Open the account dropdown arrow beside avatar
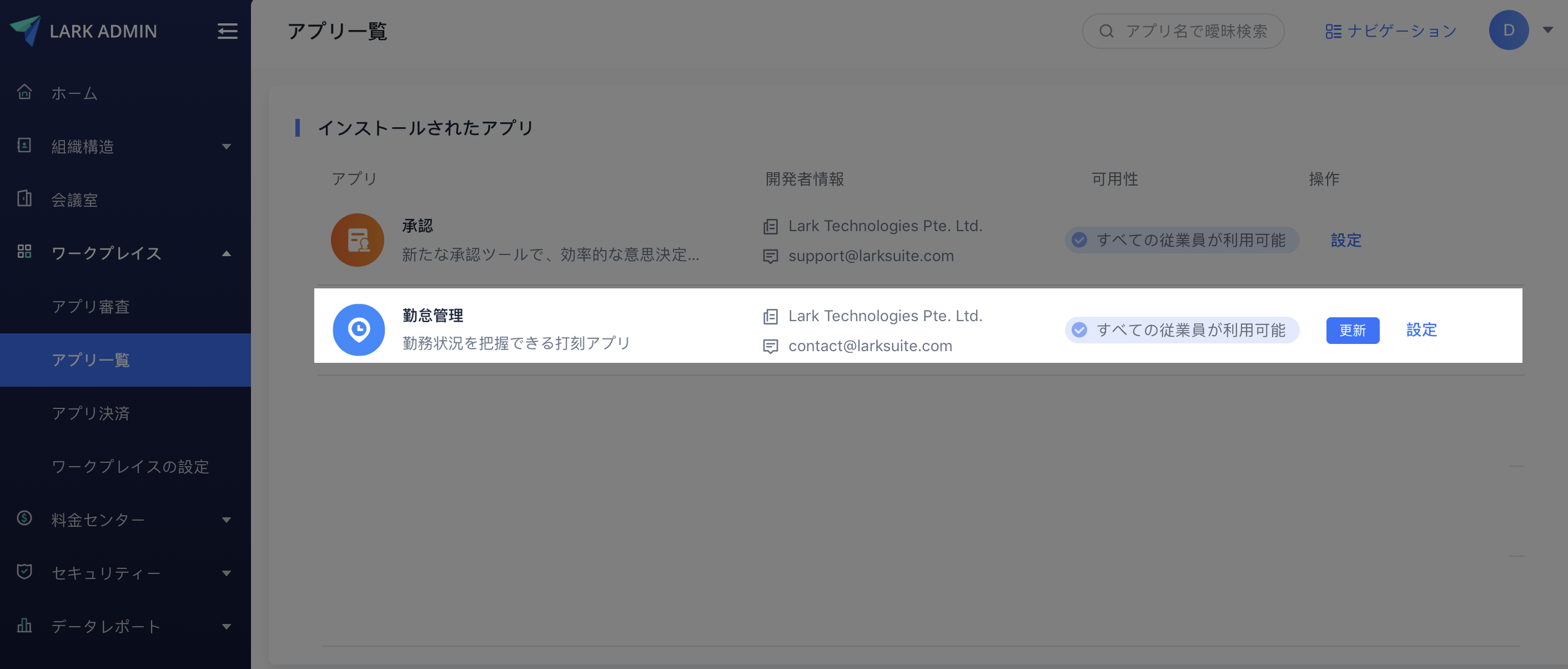Viewport: 1568px width, 669px height. (1547, 30)
